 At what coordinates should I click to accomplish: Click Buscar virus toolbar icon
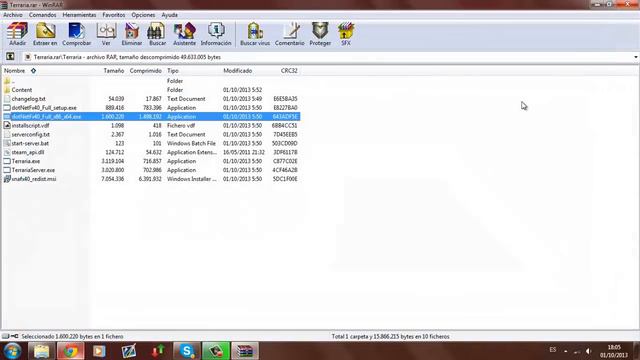[x=255, y=34]
